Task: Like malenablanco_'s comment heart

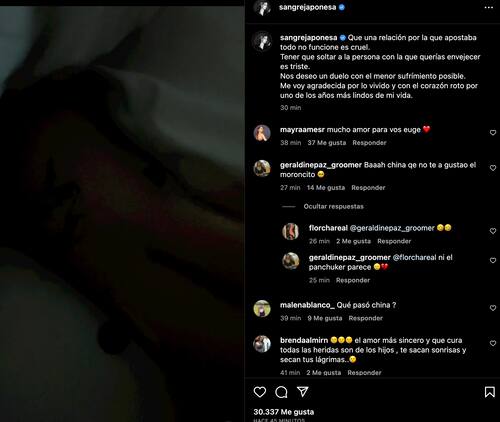Action: [493, 308]
